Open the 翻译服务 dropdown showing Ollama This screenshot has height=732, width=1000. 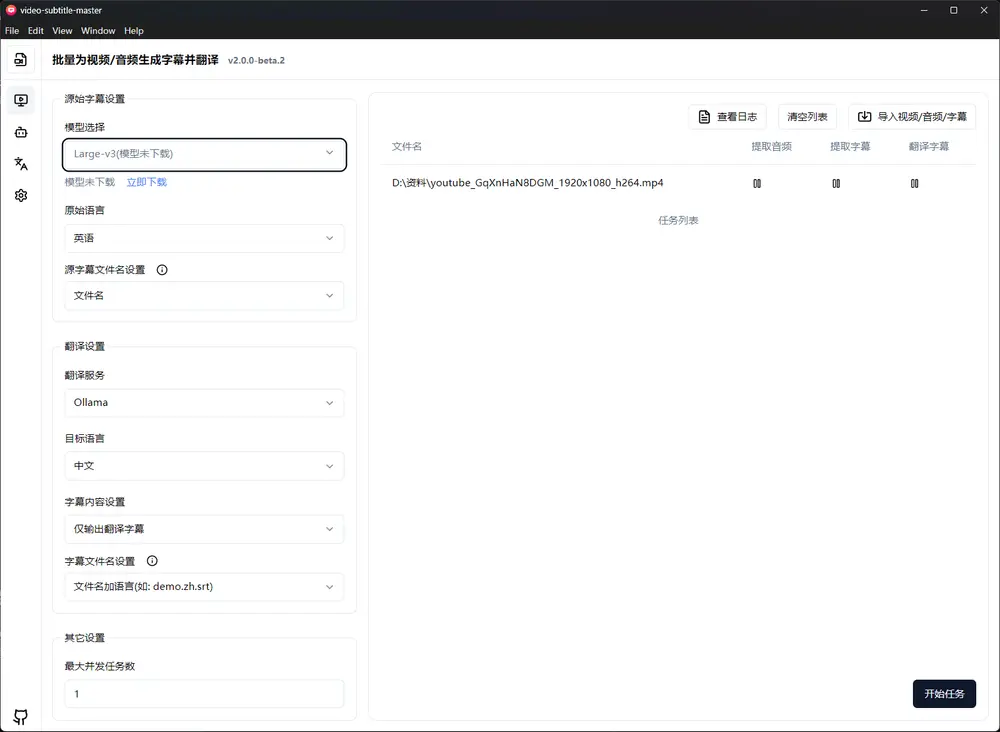tap(204, 403)
